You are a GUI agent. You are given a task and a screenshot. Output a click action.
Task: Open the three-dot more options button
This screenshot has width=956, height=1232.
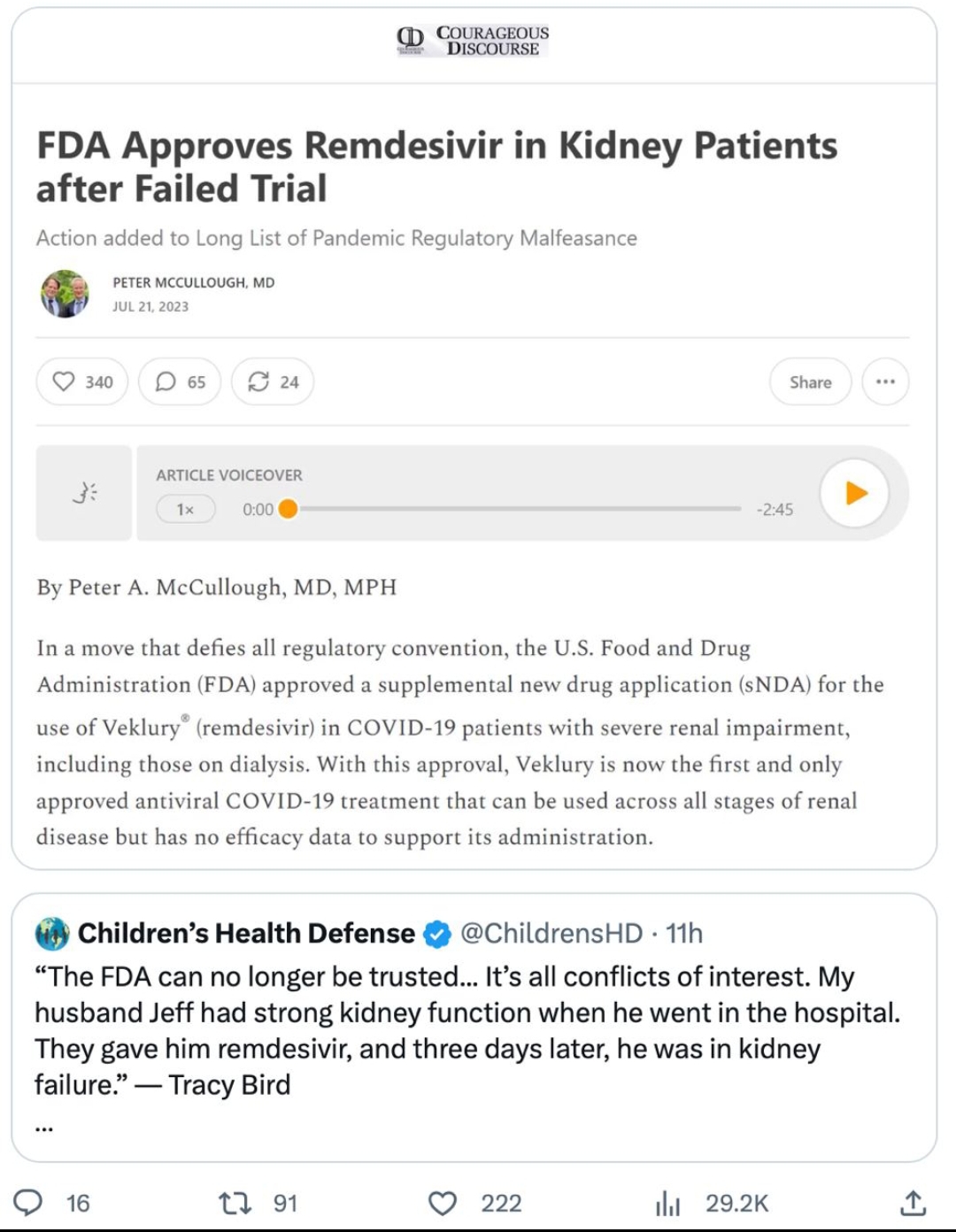click(885, 381)
